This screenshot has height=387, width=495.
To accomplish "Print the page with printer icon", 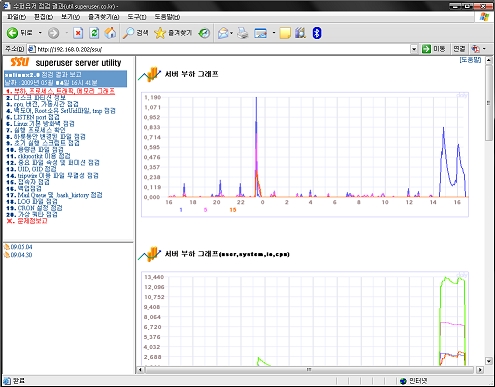I will [243, 33].
